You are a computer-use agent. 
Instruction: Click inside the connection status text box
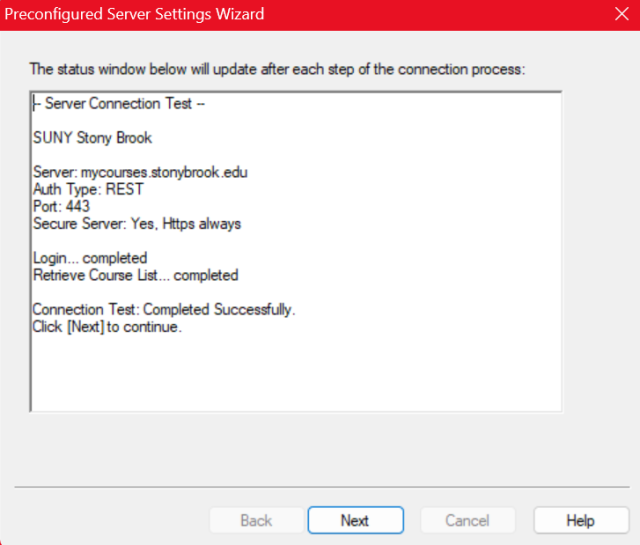(x=296, y=252)
